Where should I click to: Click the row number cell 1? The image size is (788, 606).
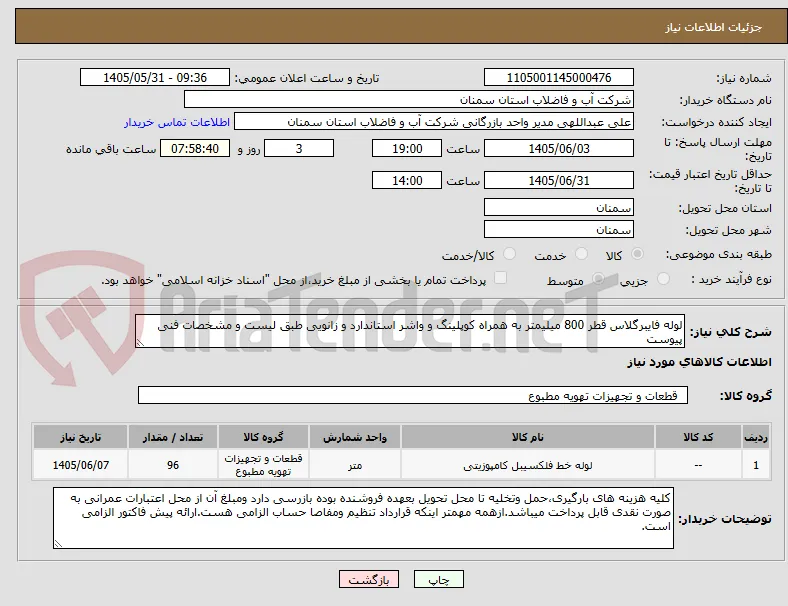(x=756, y=465)
